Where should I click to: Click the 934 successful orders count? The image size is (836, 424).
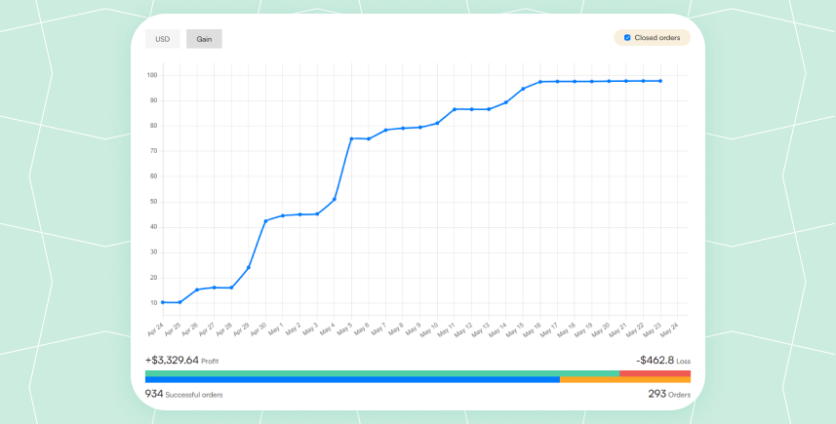(x=154, y=395)
